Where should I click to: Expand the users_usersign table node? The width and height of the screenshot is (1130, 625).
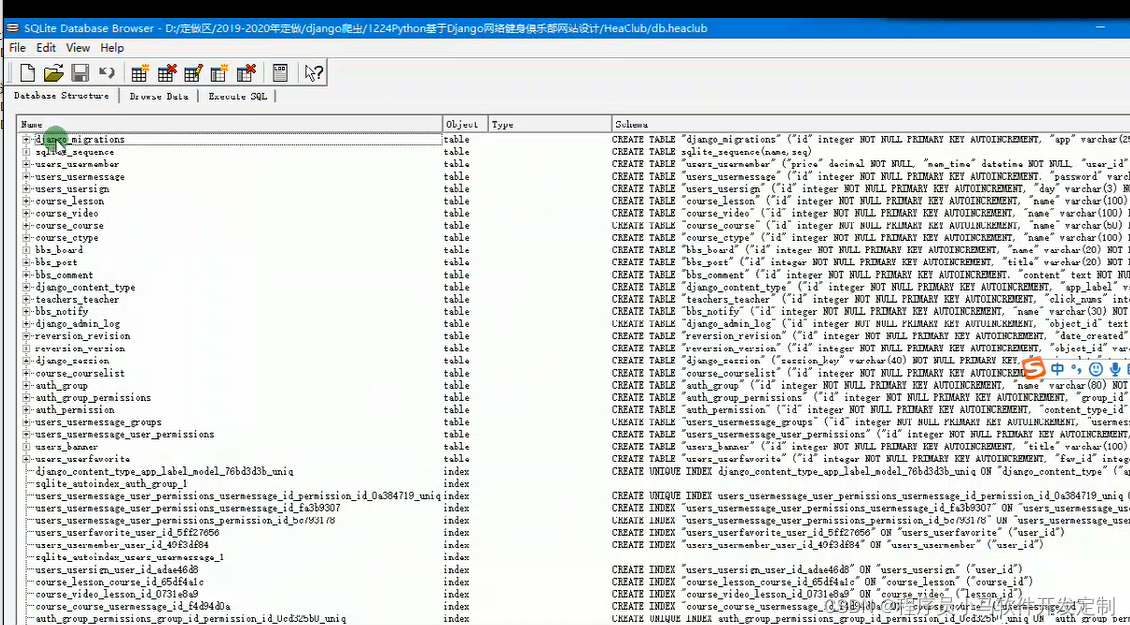(x=26, y=188)
